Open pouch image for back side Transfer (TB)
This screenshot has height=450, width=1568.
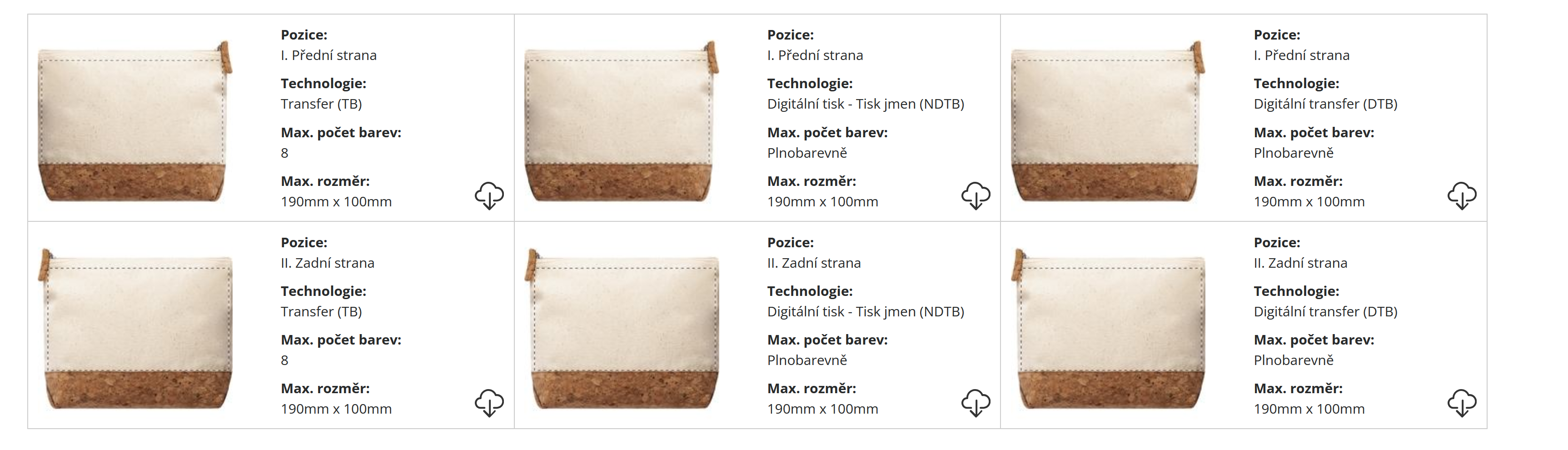(134, 328)
